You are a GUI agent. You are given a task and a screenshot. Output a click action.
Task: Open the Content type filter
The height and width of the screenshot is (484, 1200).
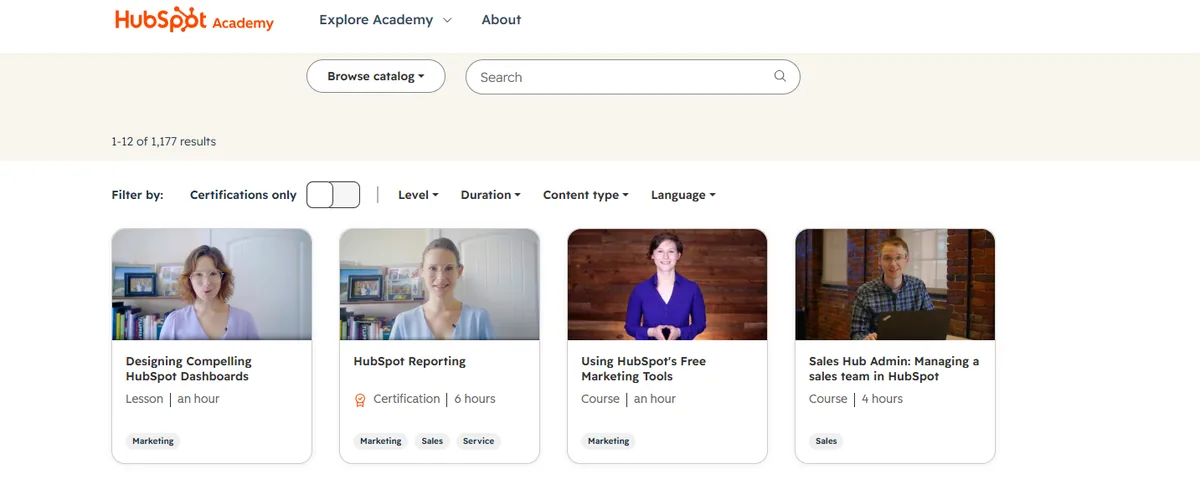(586, 195)
